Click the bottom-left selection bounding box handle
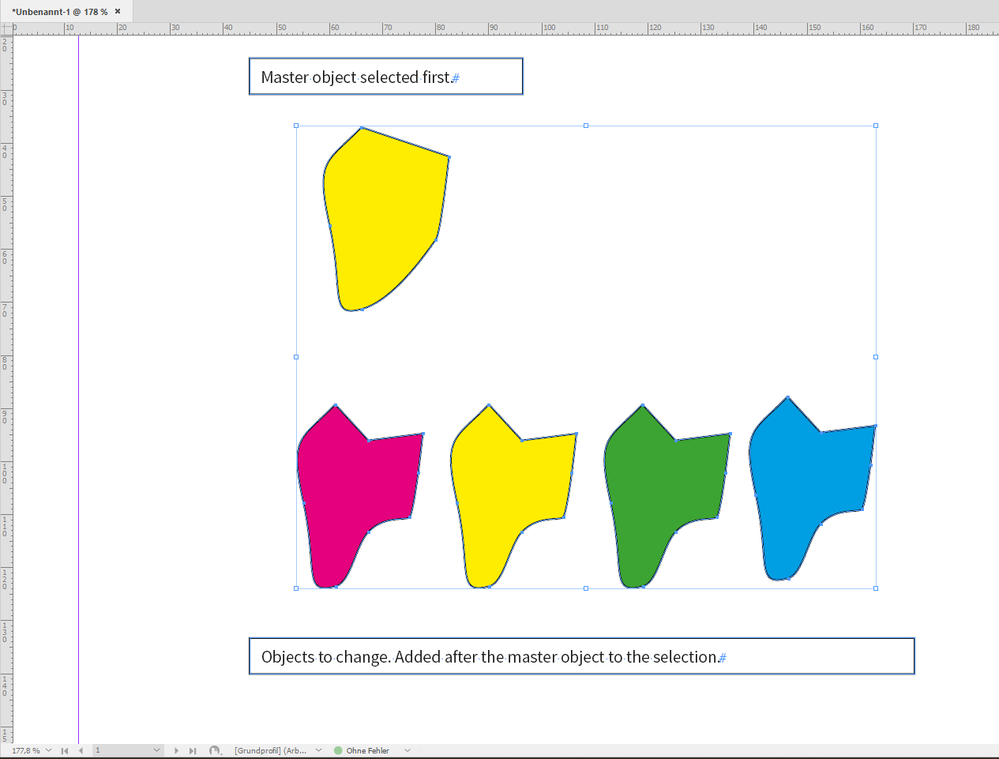The width and height of the screenshot is (999, 759). (296, 588)
